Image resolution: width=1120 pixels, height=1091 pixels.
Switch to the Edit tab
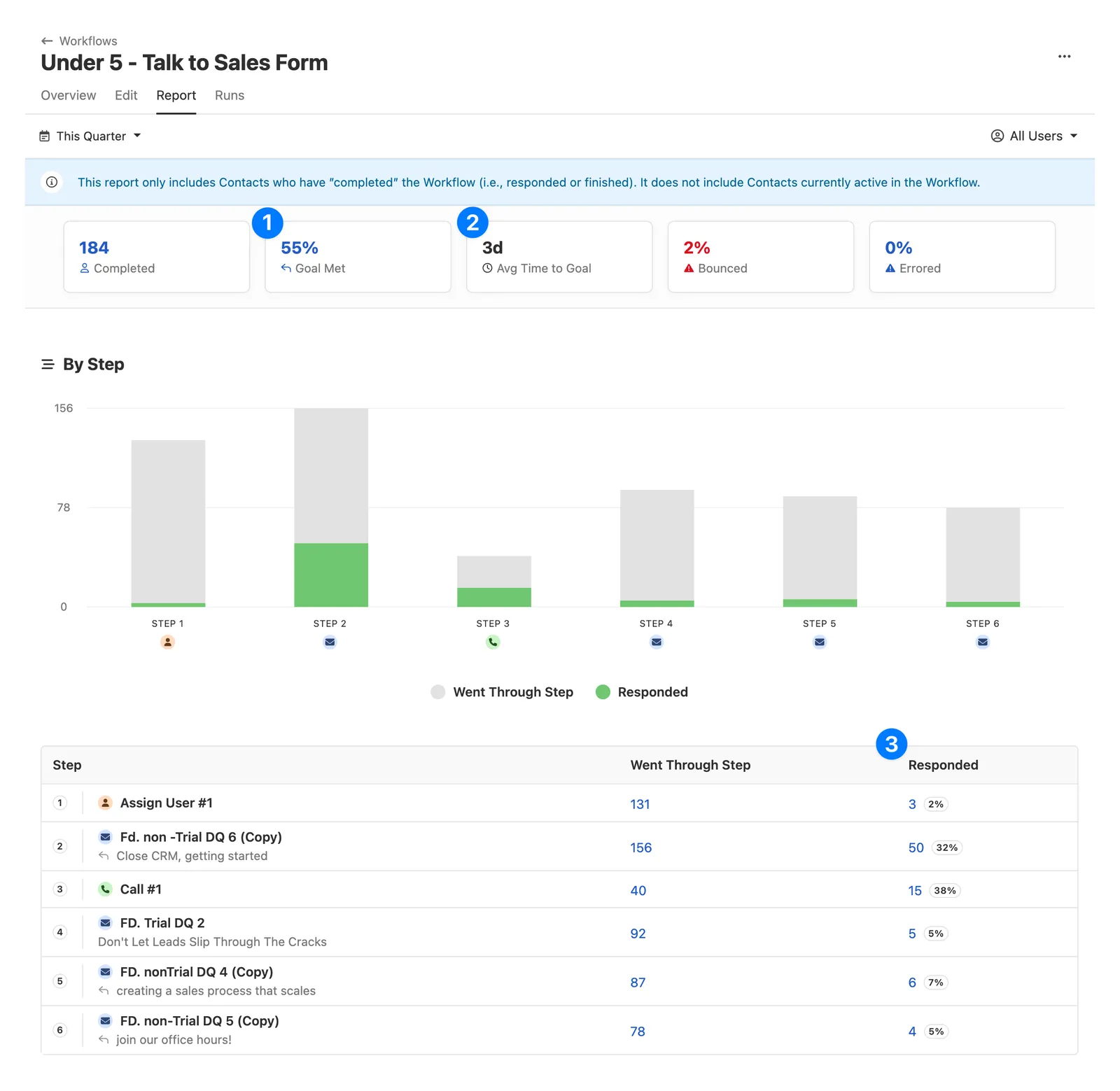tap(126, 96)
